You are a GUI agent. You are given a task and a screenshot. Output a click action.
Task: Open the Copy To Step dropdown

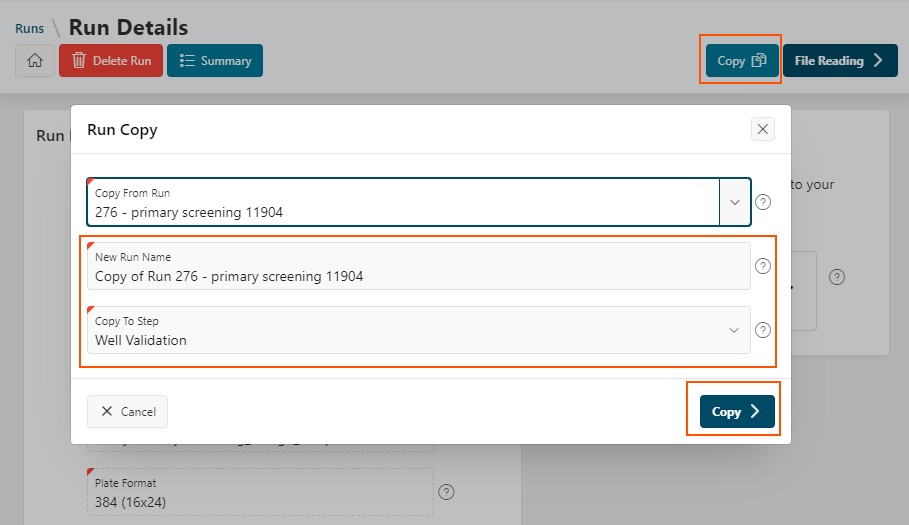419,330
